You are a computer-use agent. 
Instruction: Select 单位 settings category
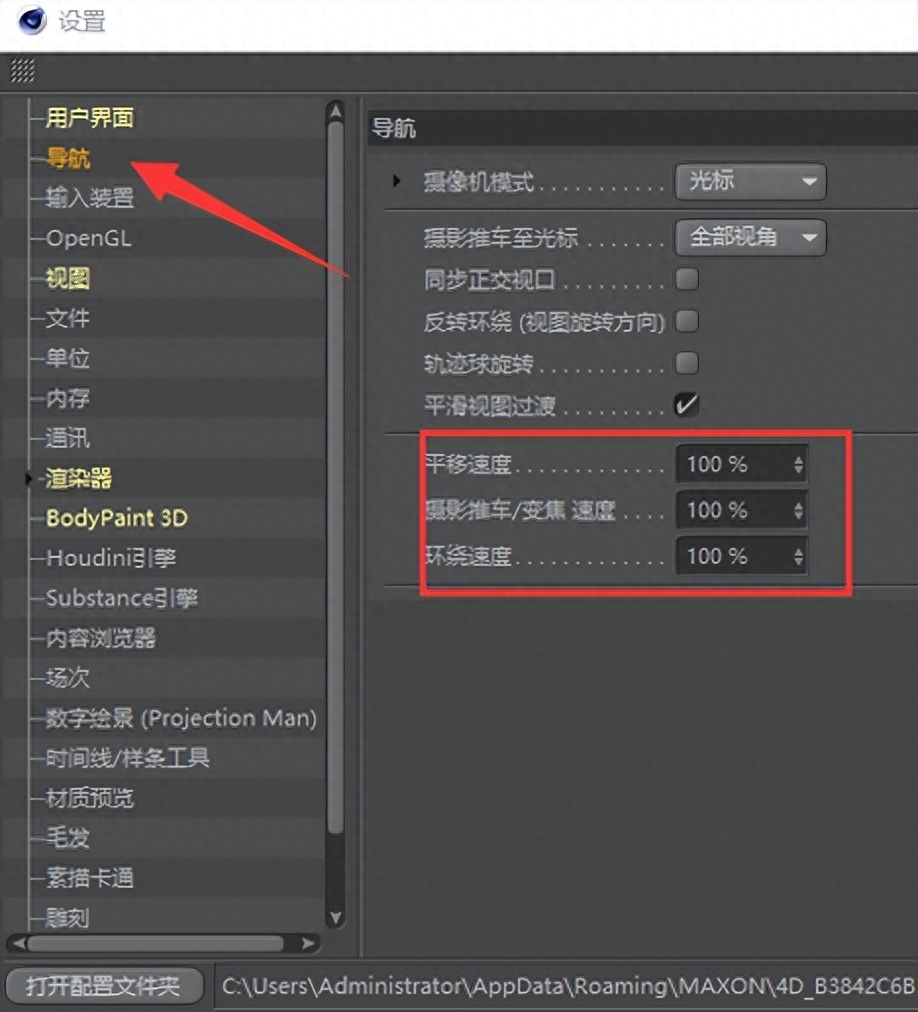[x=67, y=358]
